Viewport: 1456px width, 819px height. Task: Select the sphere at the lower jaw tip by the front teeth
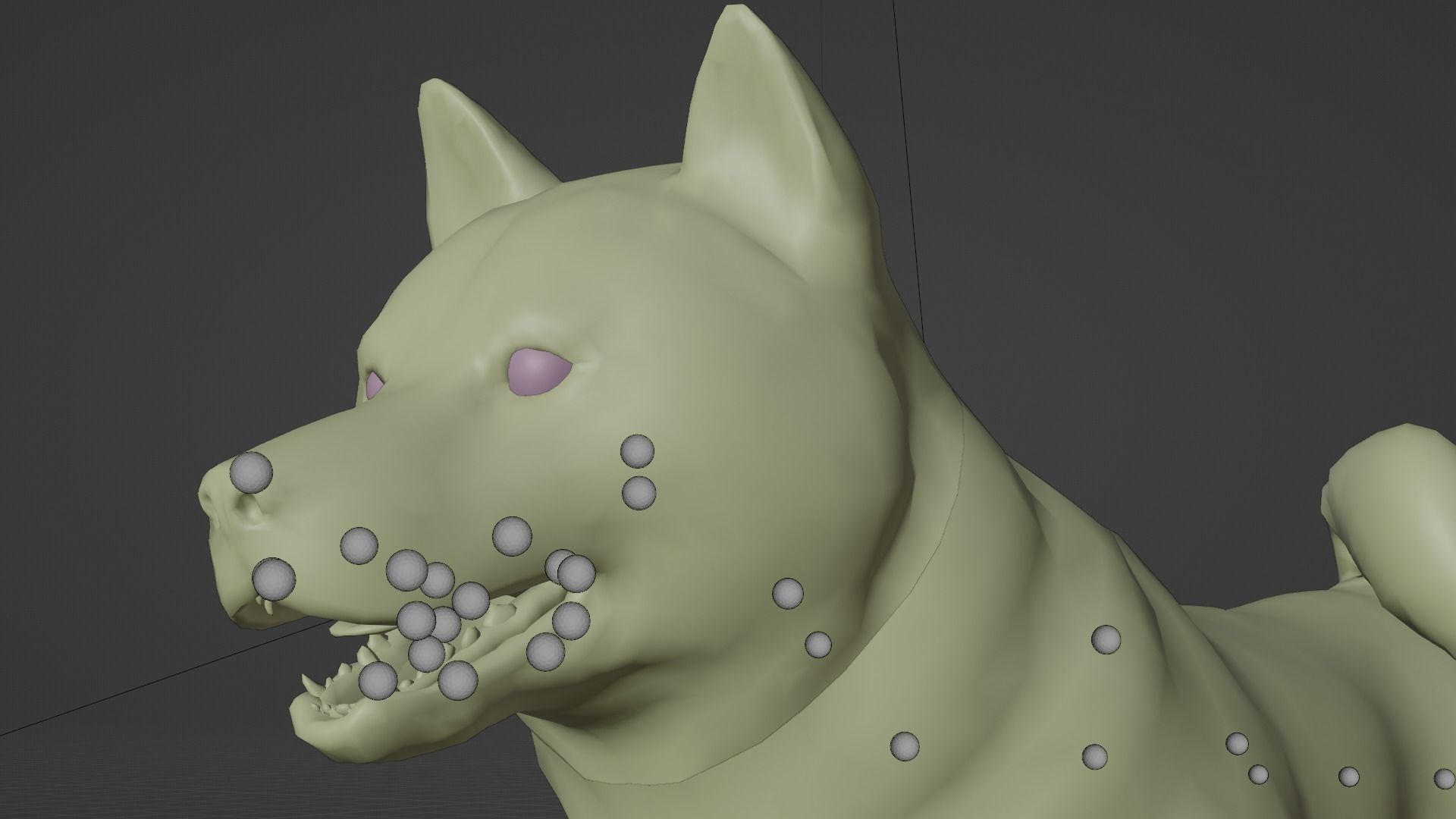click(378, 680)
